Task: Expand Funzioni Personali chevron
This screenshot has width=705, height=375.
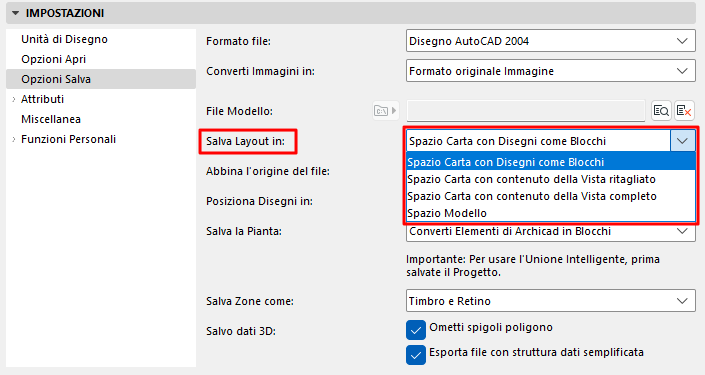Action: pyautogui.click(x=13, y=139)
